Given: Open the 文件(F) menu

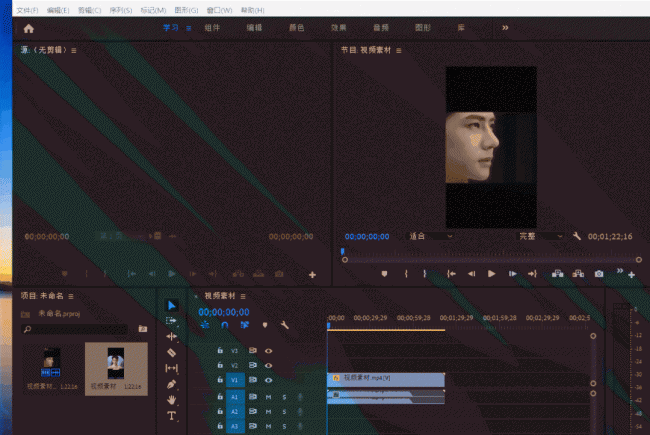Looking at the screenshot, I should (27, 10).
